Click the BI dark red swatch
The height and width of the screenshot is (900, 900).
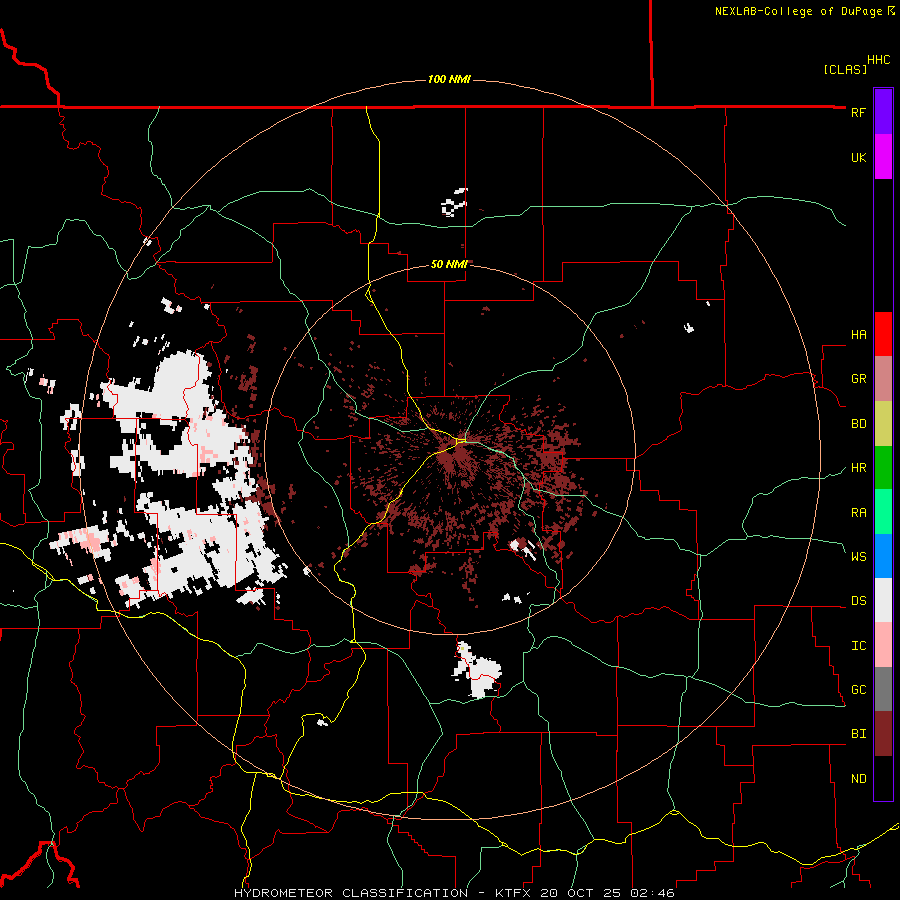coord(883,734)
